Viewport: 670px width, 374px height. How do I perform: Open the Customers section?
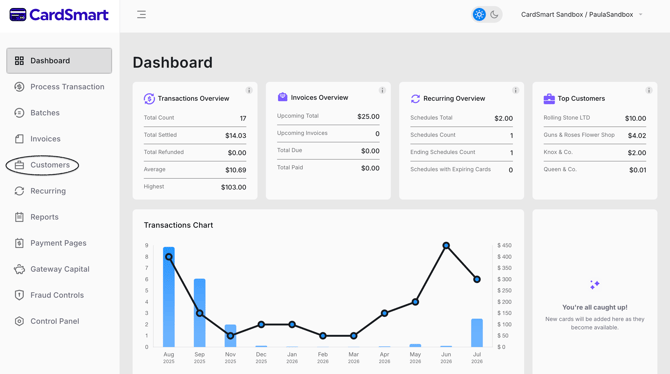pyautogui.click(x=59, y=165)
